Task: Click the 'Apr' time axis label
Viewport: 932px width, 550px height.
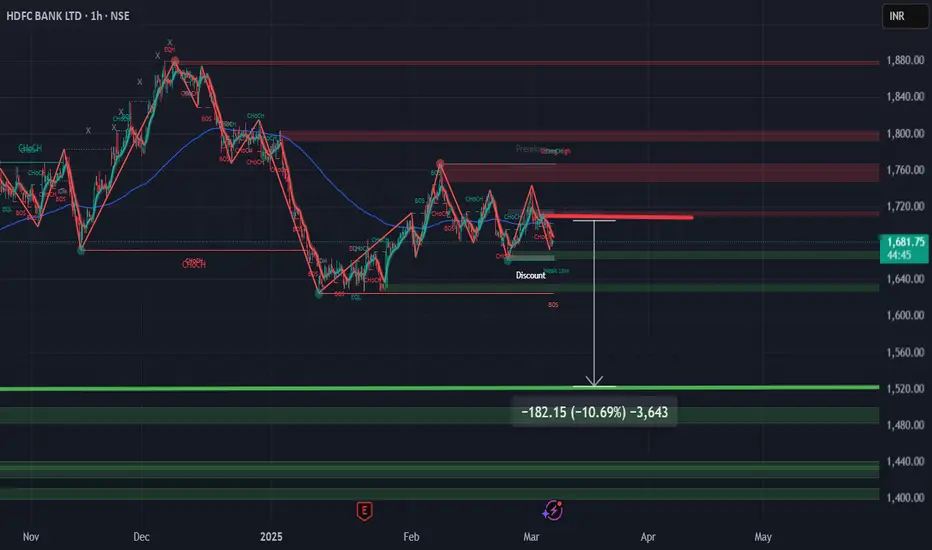Action: (x=648, y=537)
